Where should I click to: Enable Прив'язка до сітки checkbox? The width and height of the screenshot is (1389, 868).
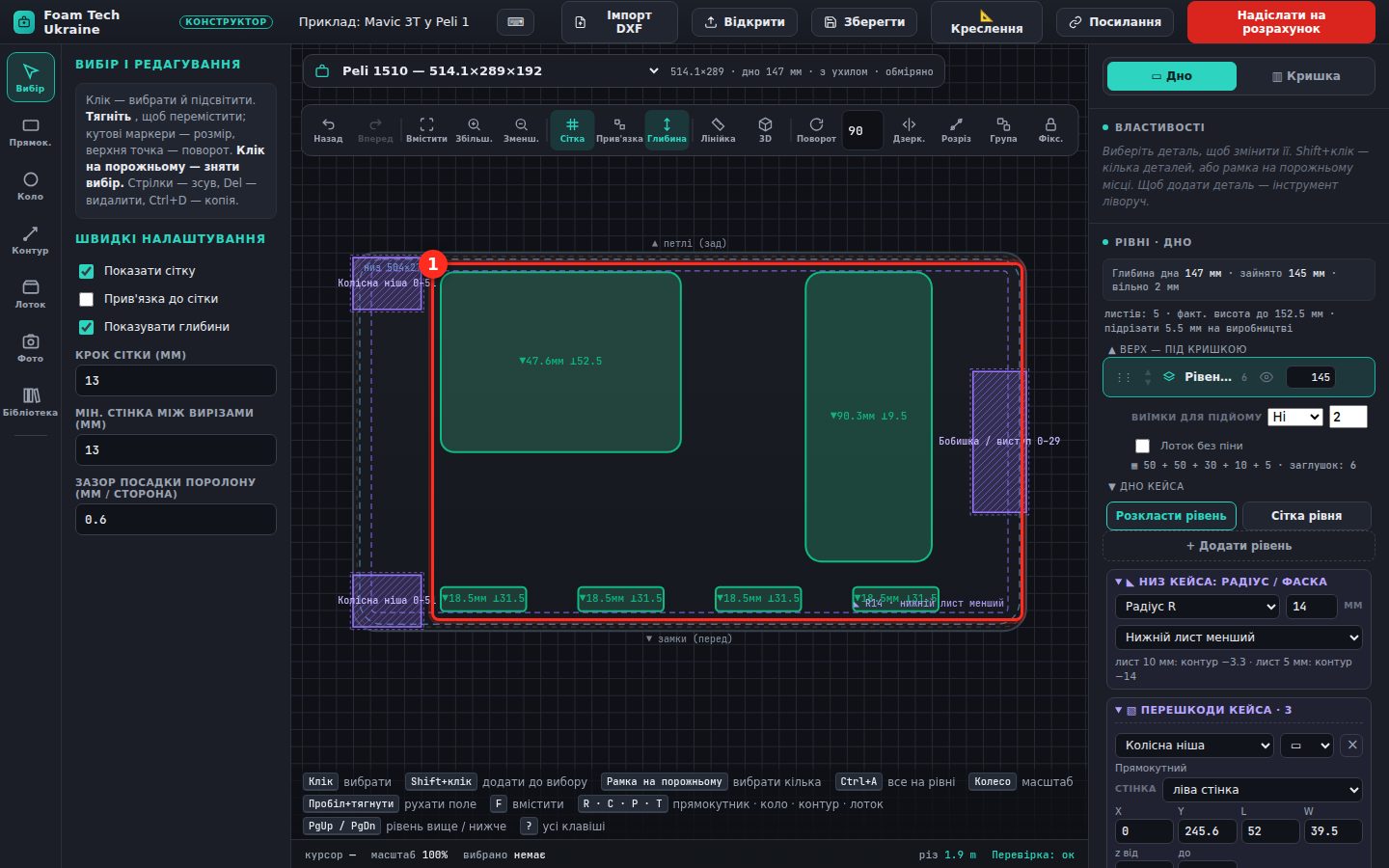point(86,299)
